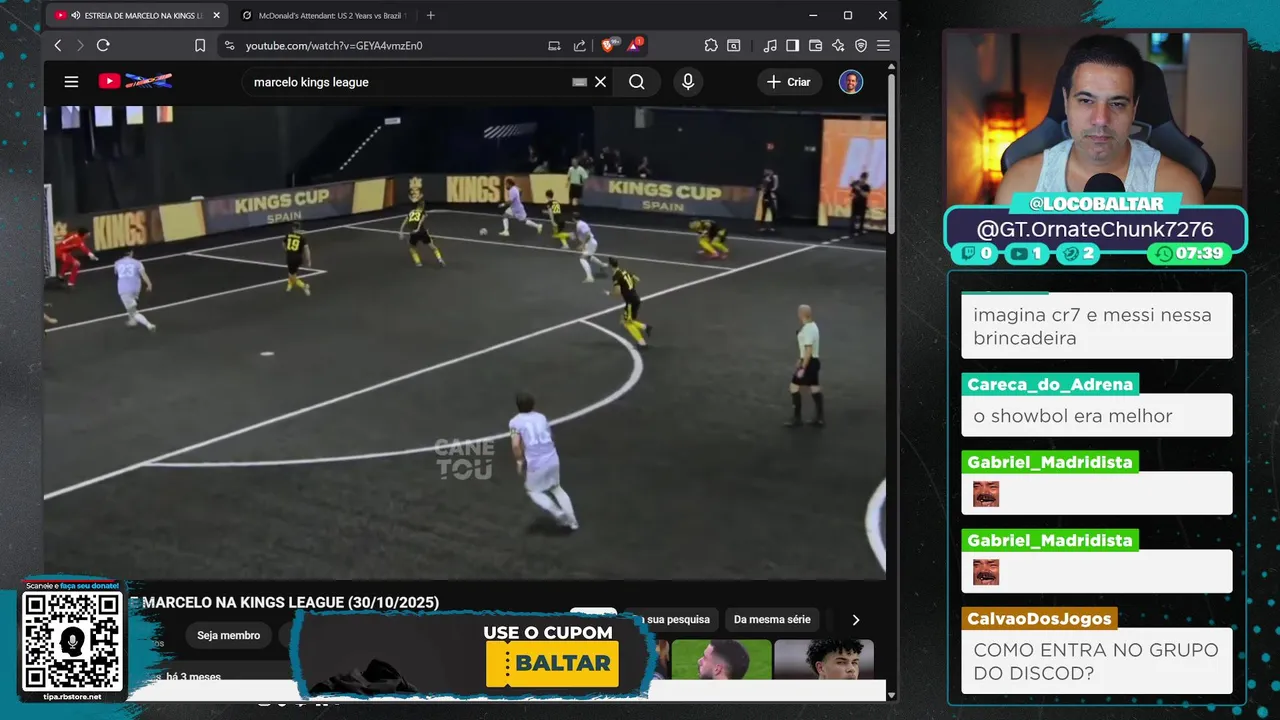Image resolution: width=1280 pixels, height=720 pixels.
Task: Open the cast/install icon in address bar
Action: tap(554, 45)
